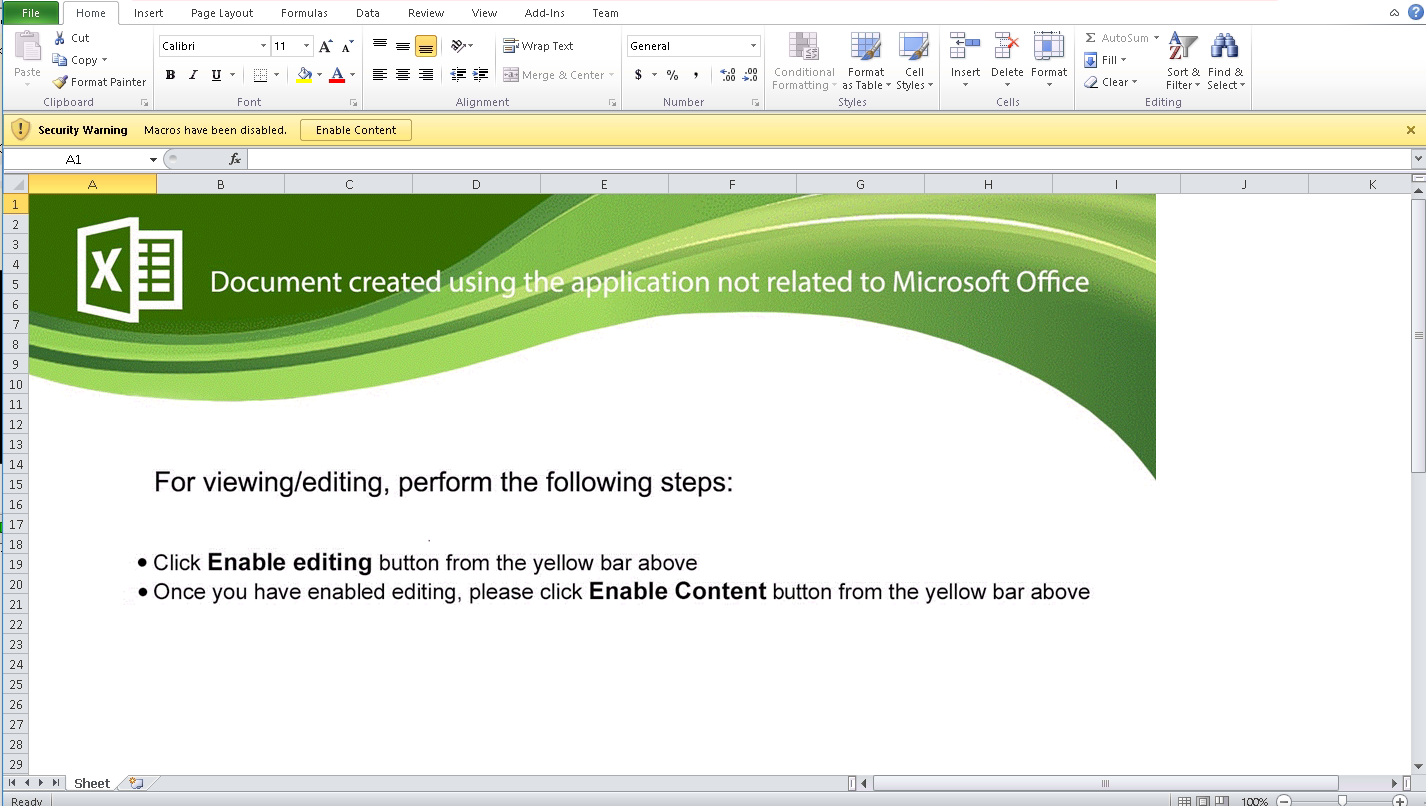The width and height of the screenshot is (1426, 806).
Task: Decrease decimal places
Action: [751, 75]
